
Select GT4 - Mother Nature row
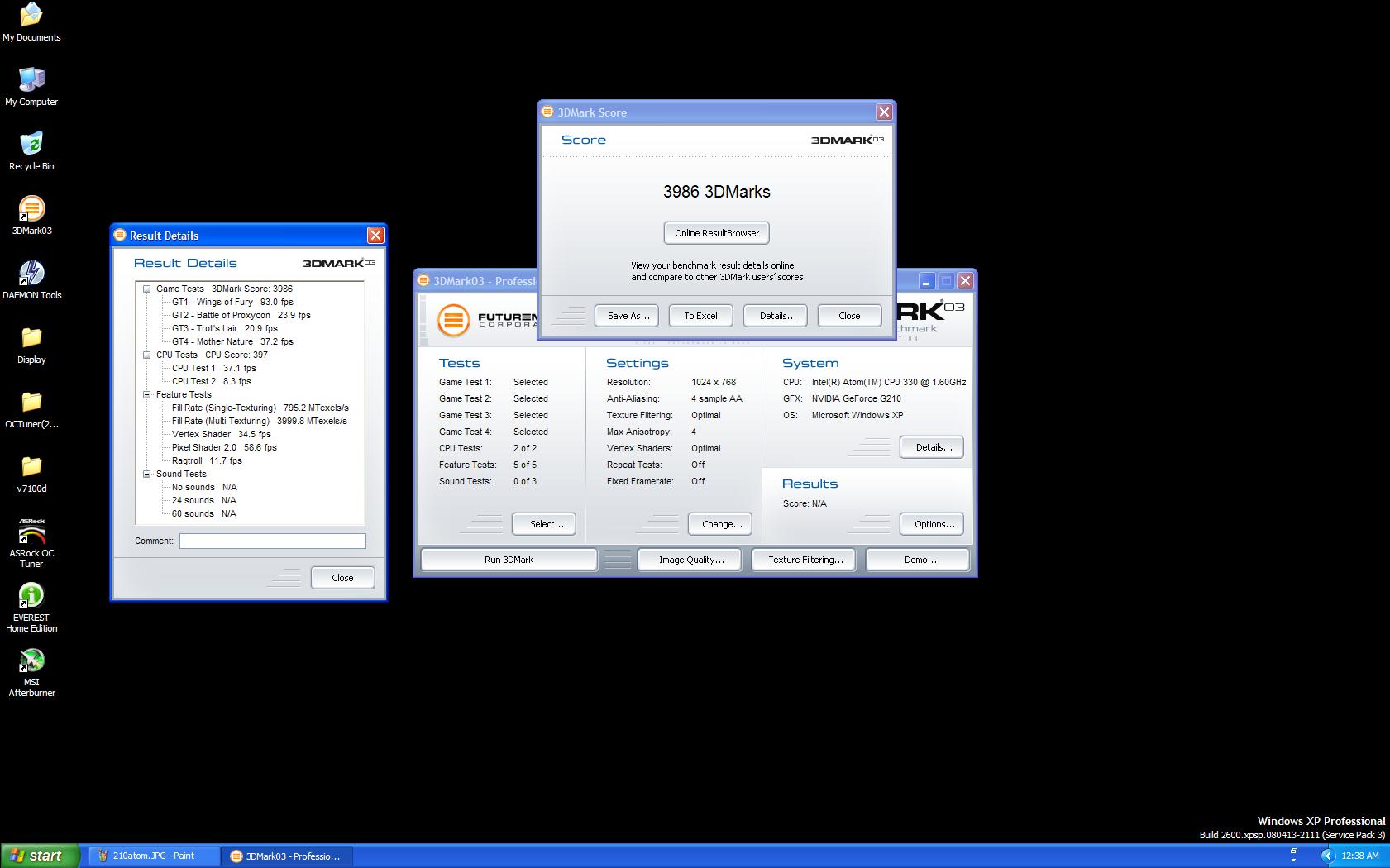[232, 341]
